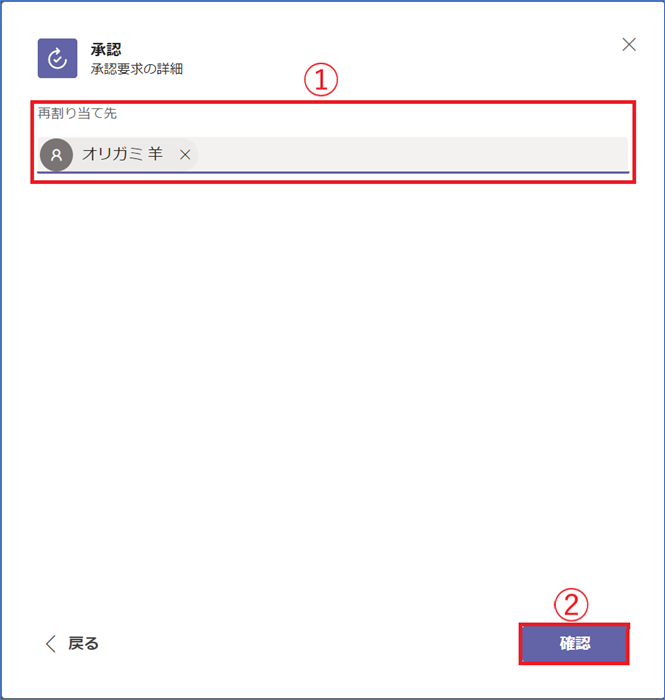
Task: Click the back chevron arrow
Action: (51, 644)
